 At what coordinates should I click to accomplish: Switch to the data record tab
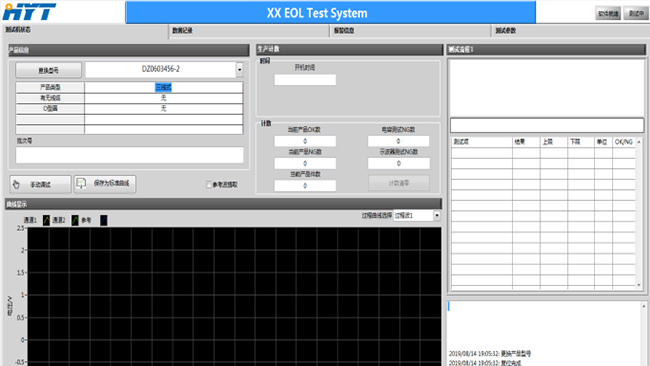click(182, 31)
